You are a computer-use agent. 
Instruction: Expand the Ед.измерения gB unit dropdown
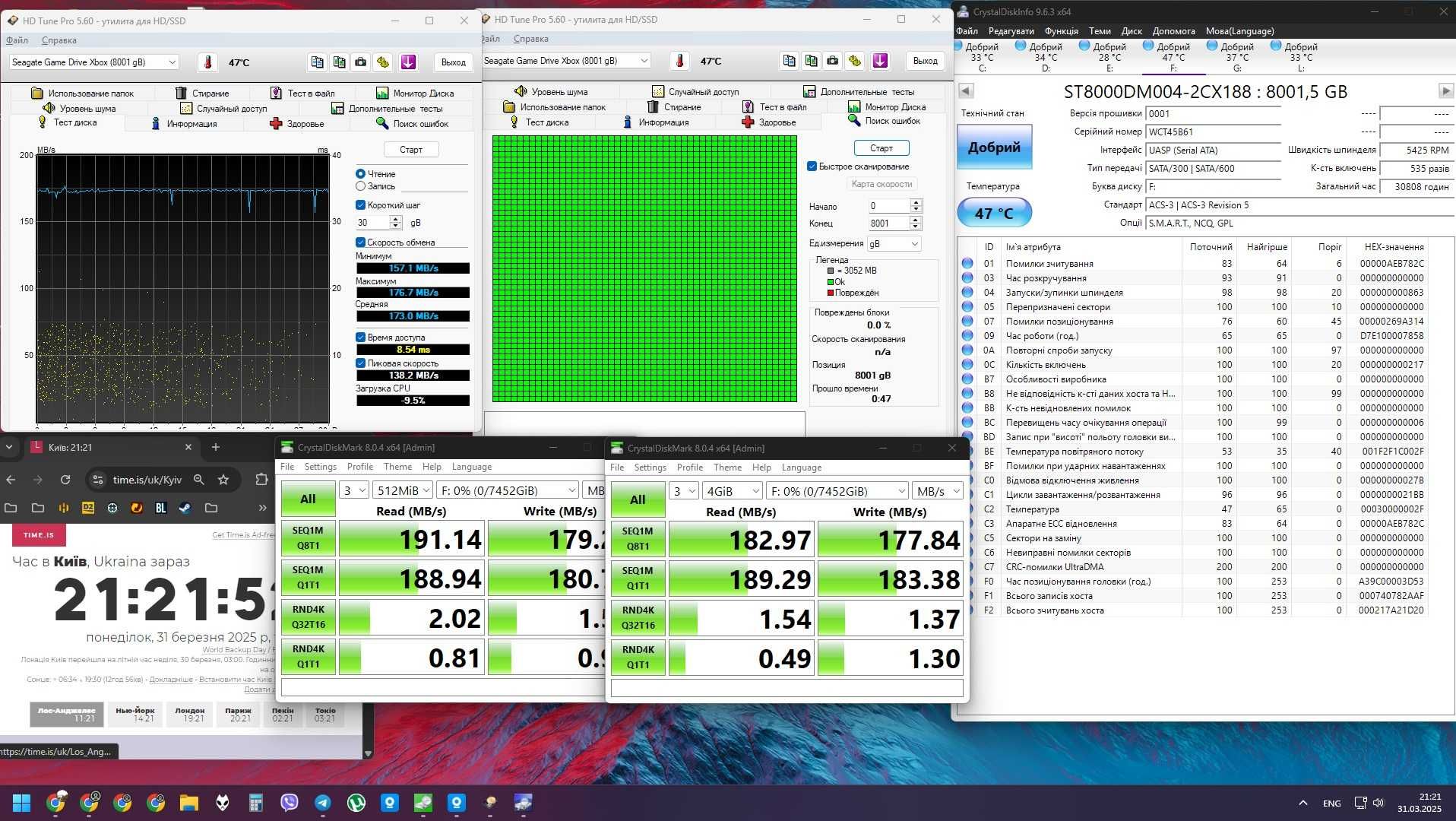point(894,243)
